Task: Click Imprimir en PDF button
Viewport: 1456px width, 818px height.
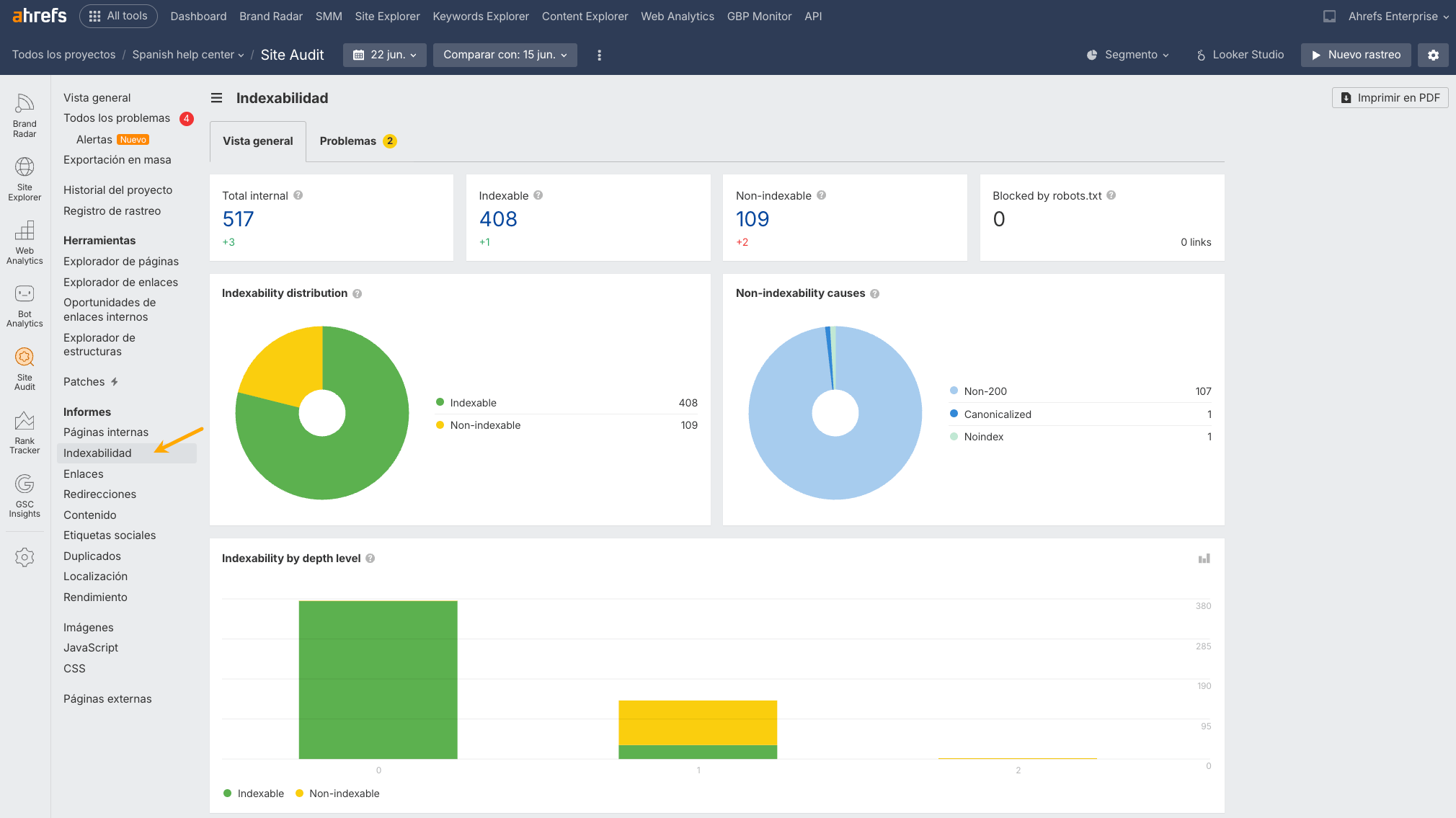Action: point(1390,98)
